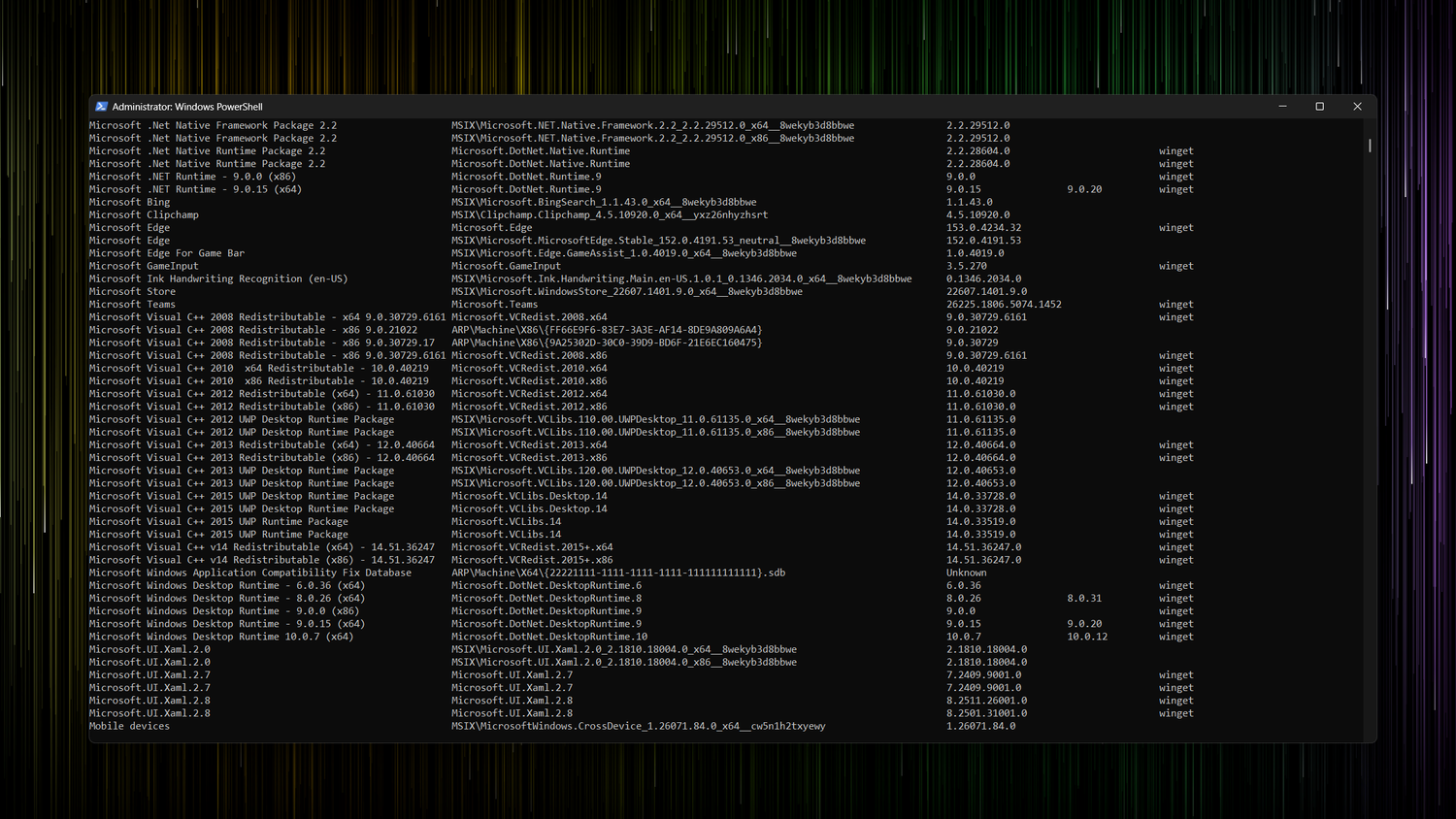Minimize the PowerShell window

coord(1282,107)
